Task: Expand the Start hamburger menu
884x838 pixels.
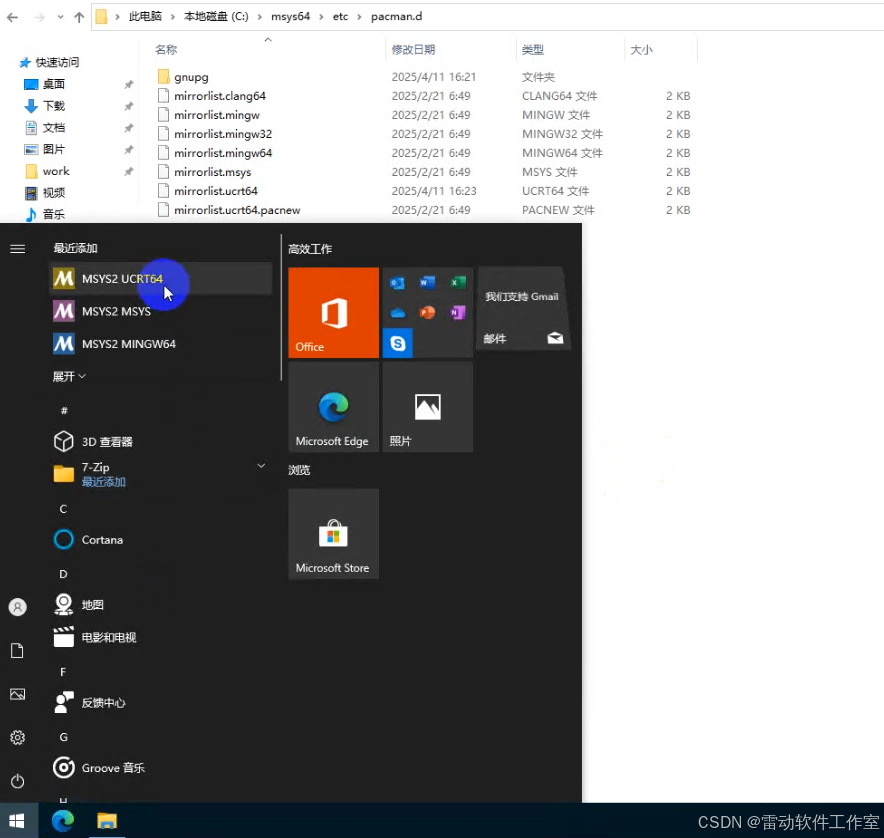Action: tap(17, 249)
